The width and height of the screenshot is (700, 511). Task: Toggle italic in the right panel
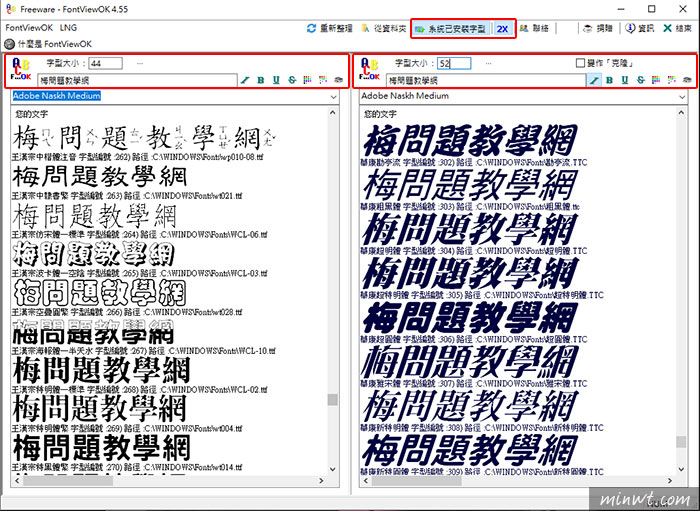coord(594,80)
